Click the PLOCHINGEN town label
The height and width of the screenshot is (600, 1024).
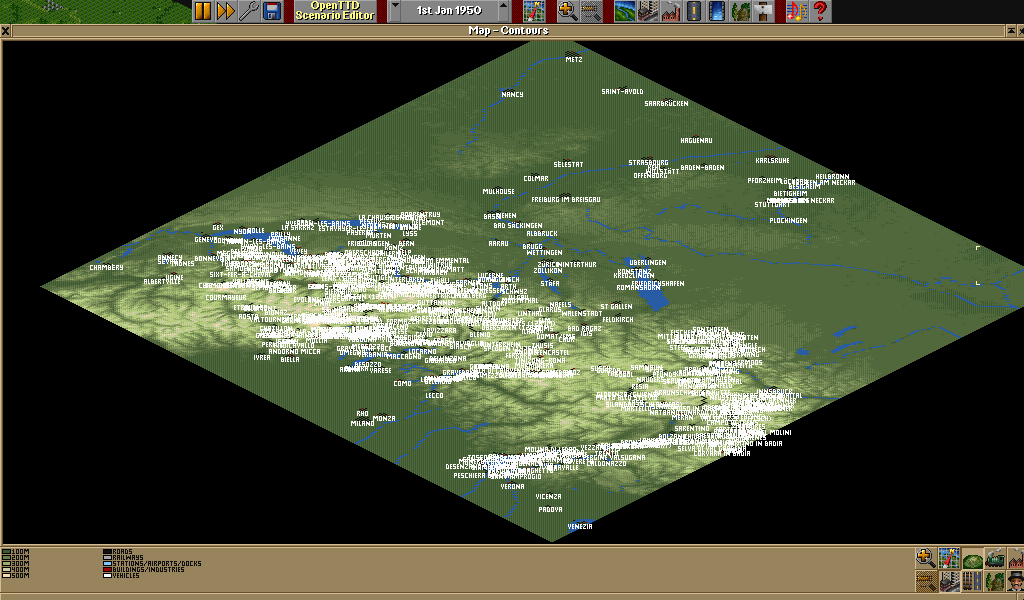[788, 221]
